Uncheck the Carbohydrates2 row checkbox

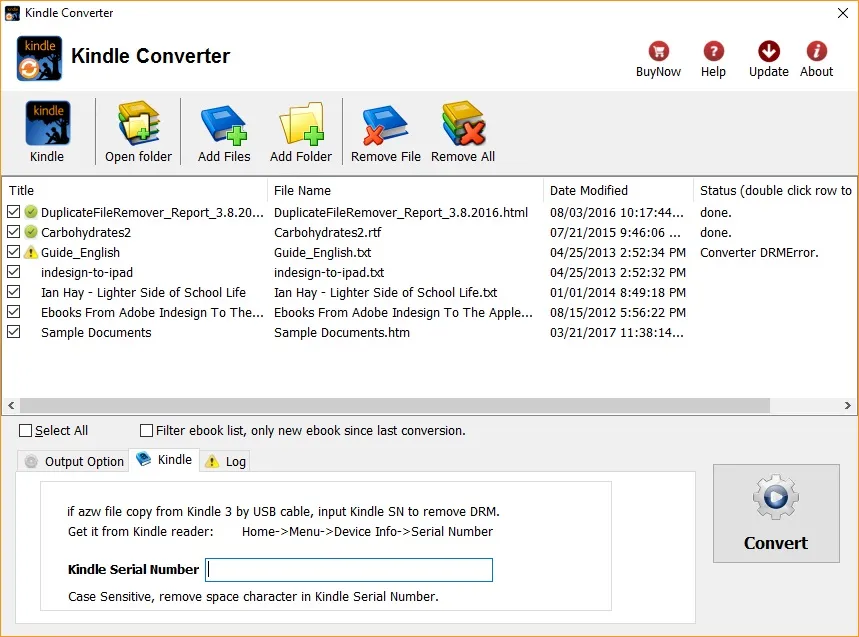(x=14, y=232)
